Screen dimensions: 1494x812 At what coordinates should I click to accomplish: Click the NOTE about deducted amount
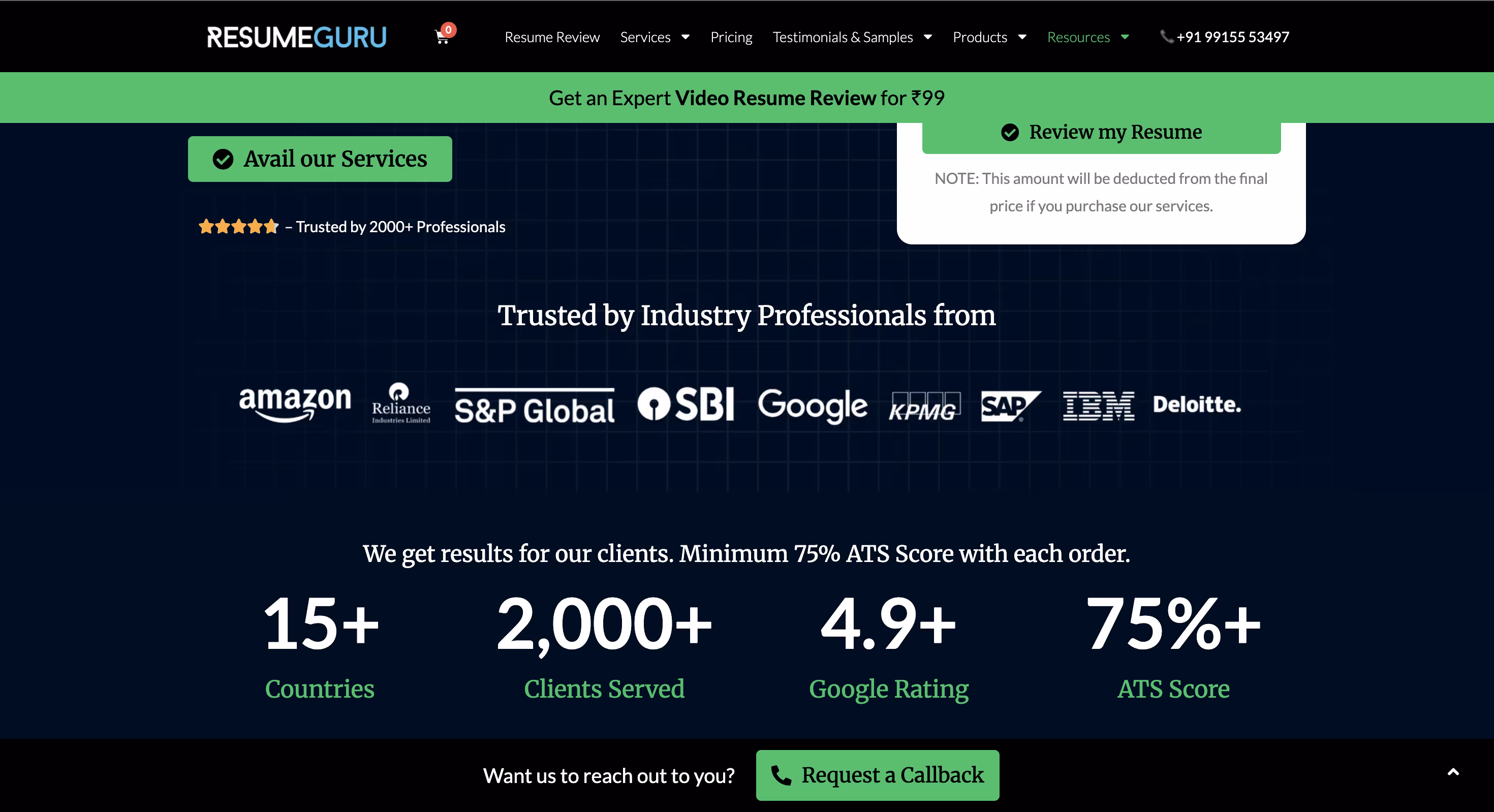click(1101, 192)
